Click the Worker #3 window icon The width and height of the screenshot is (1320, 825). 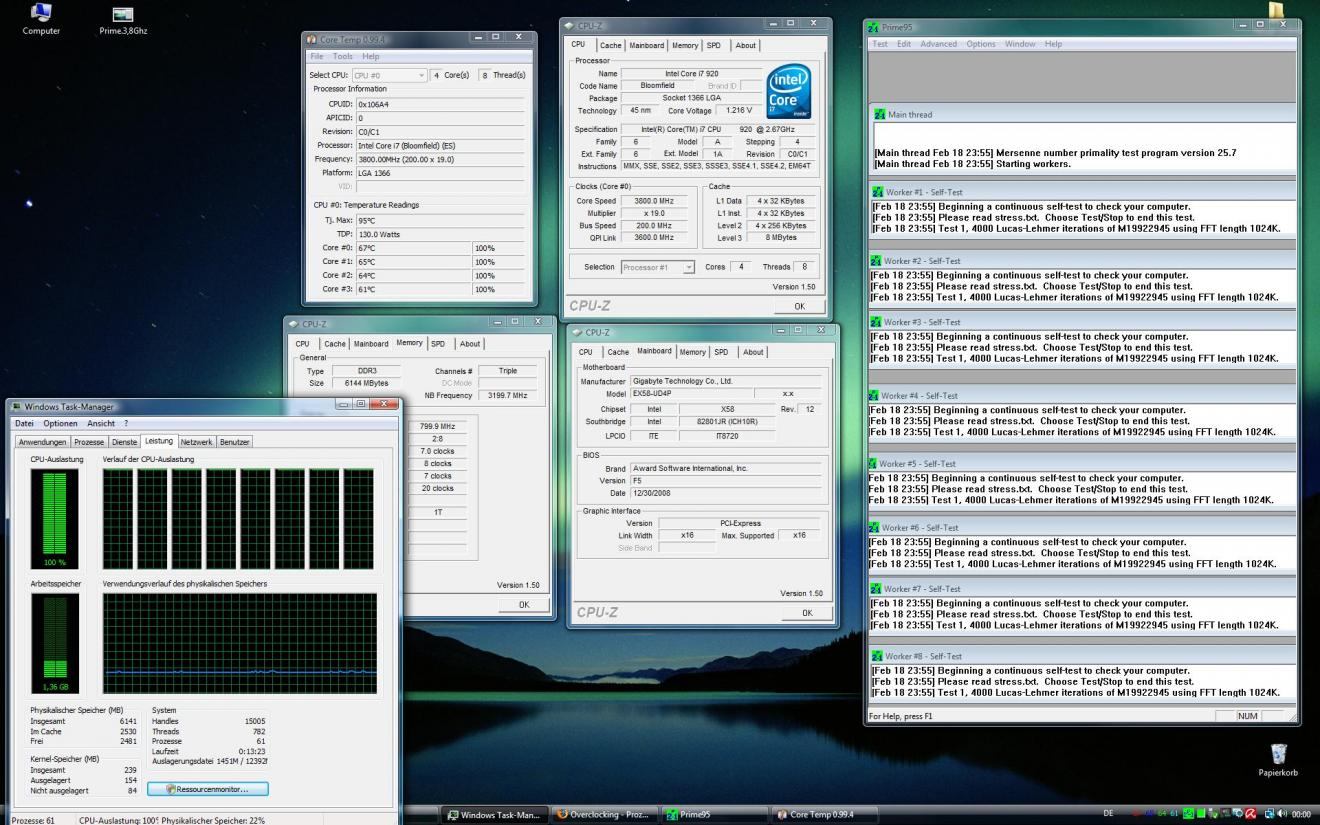(x=878, y=322)
